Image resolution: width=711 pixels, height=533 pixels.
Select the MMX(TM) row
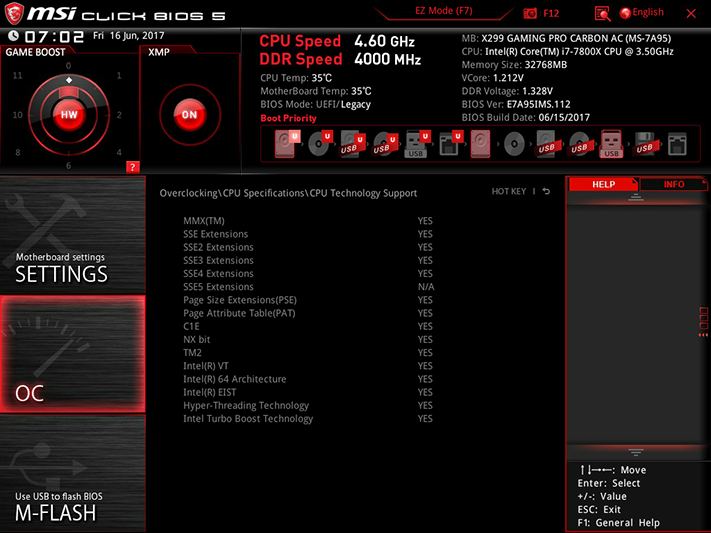308,221
